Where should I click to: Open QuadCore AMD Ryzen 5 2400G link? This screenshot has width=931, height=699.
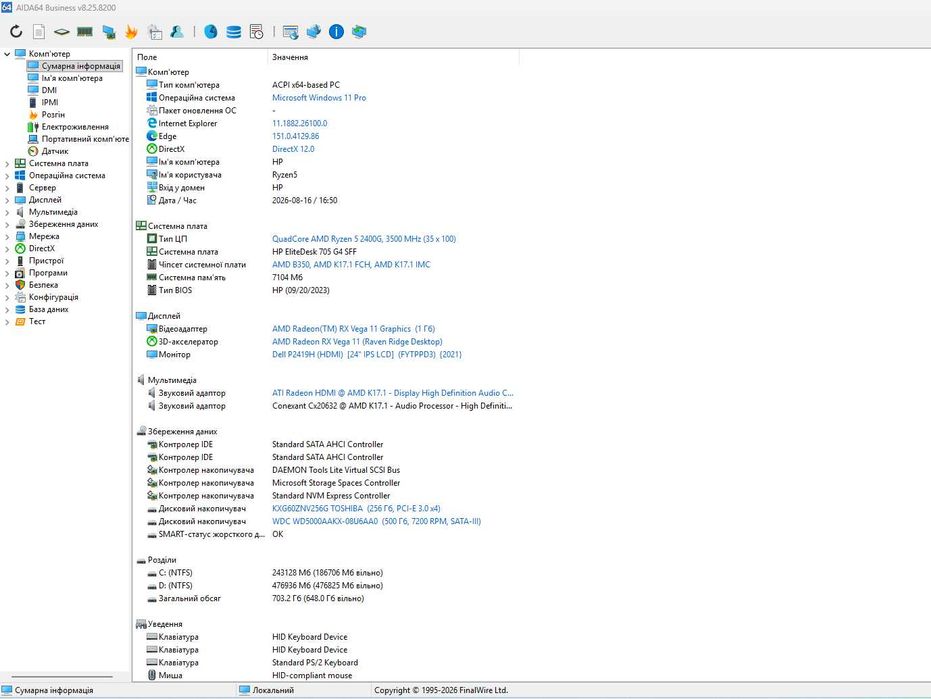click(364, 239)
